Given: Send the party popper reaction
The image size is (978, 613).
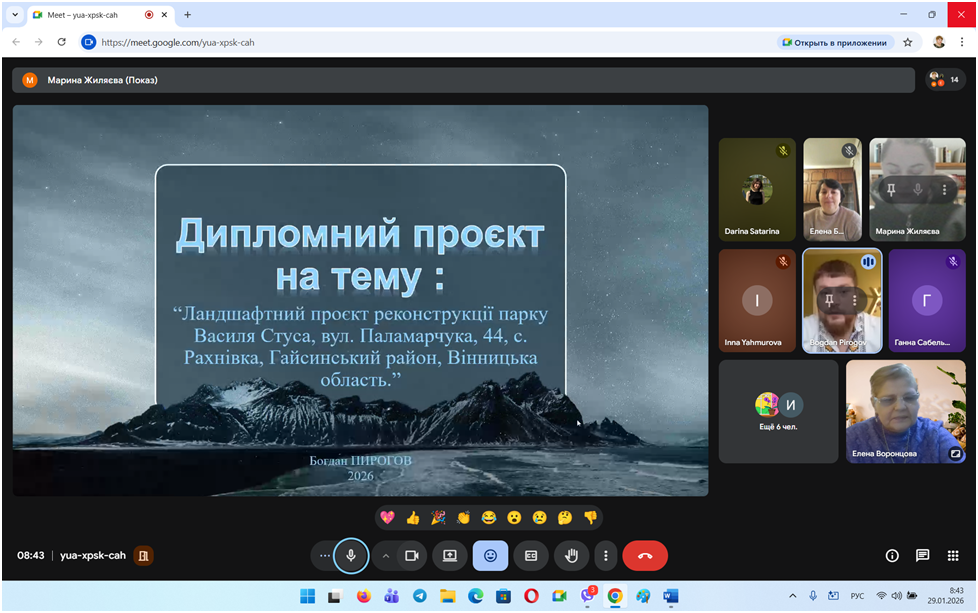Looking at the screenshot, I should pos(438,517).
